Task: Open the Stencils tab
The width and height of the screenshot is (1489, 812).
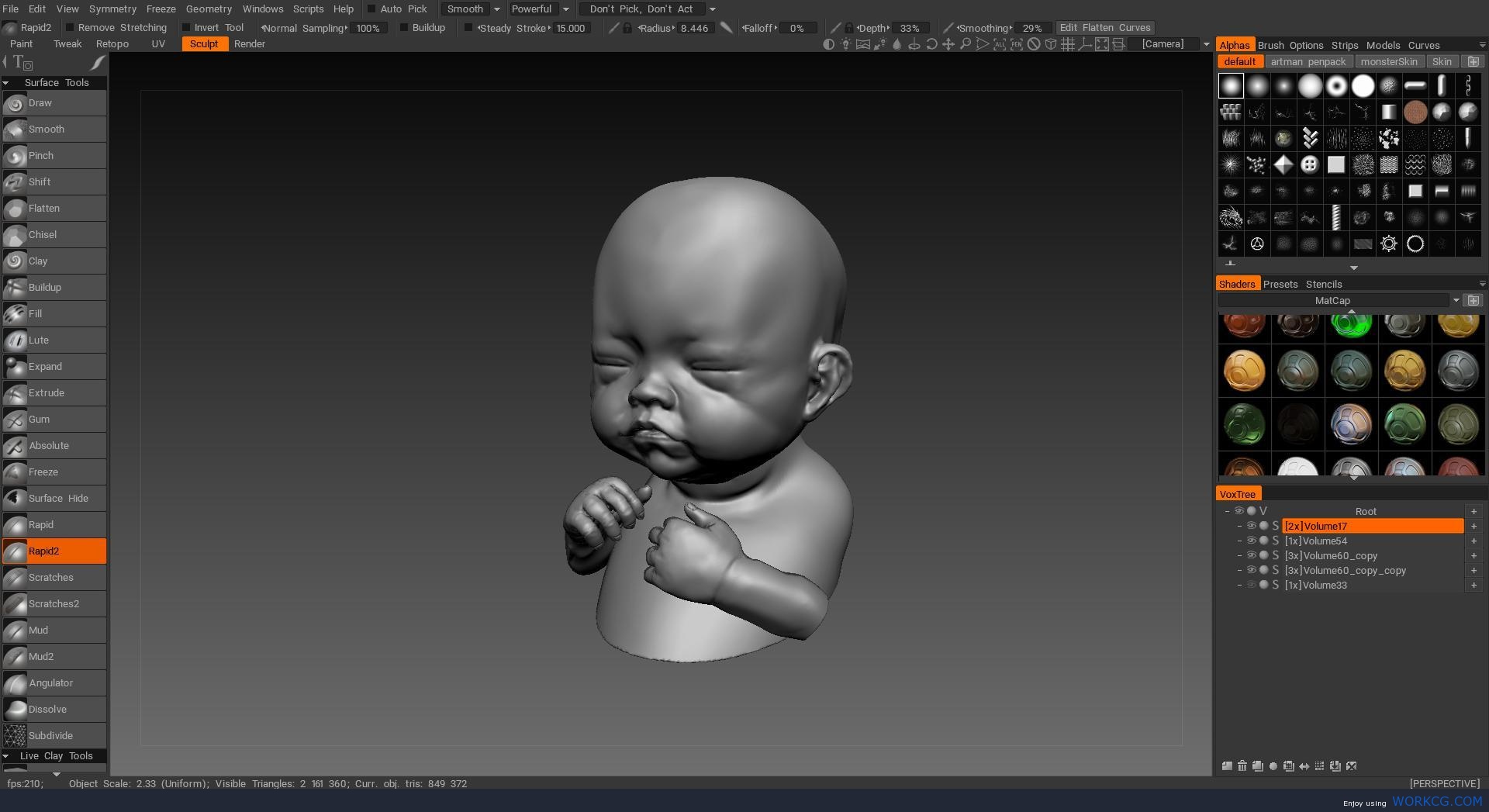Action: click(x=1324, y=285)
